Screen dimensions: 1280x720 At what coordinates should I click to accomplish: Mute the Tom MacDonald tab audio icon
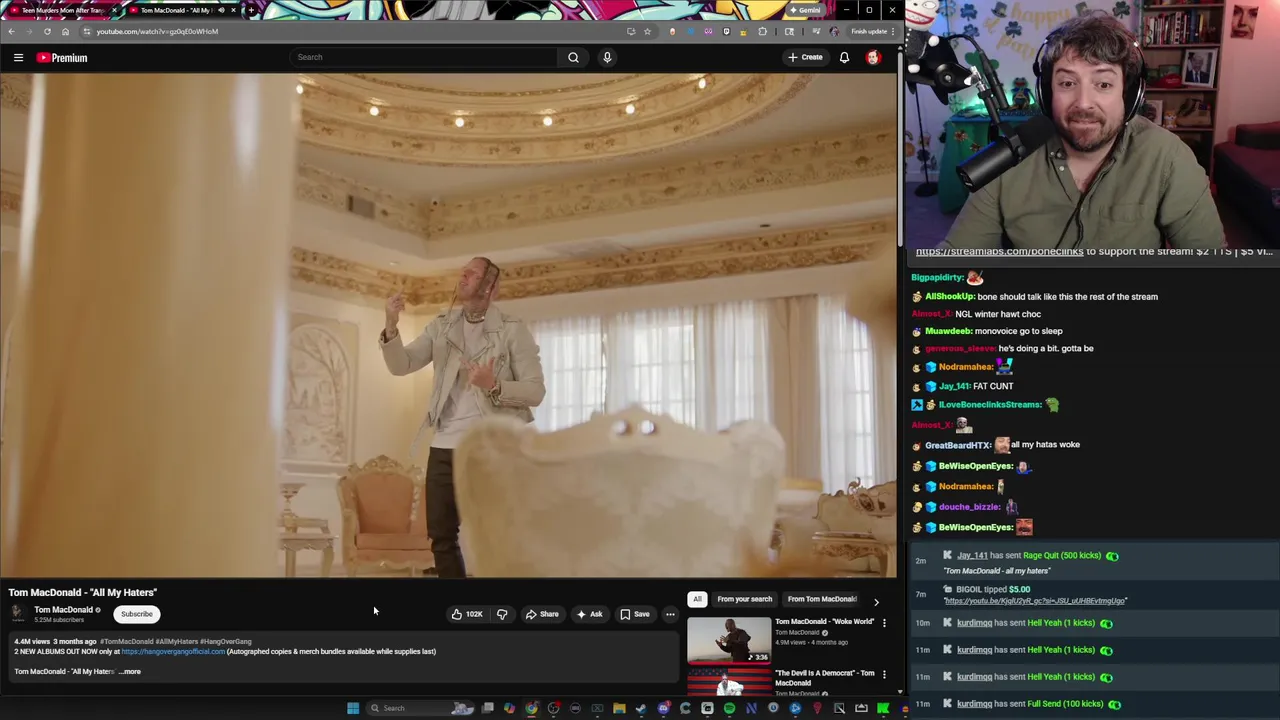point(221,10)
